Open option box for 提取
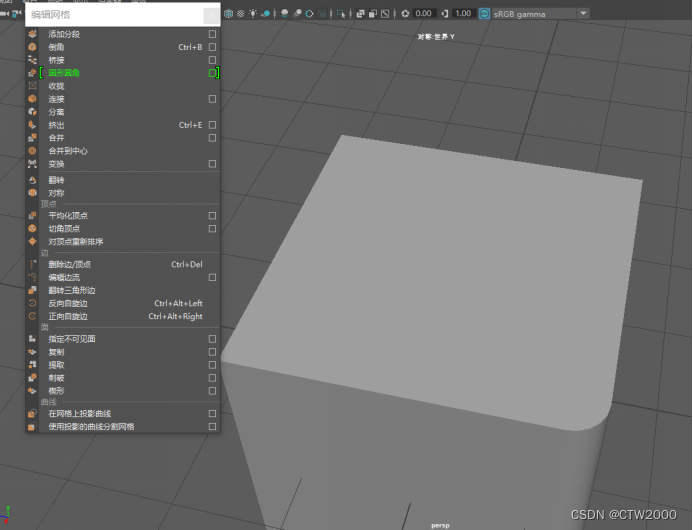 212,365
